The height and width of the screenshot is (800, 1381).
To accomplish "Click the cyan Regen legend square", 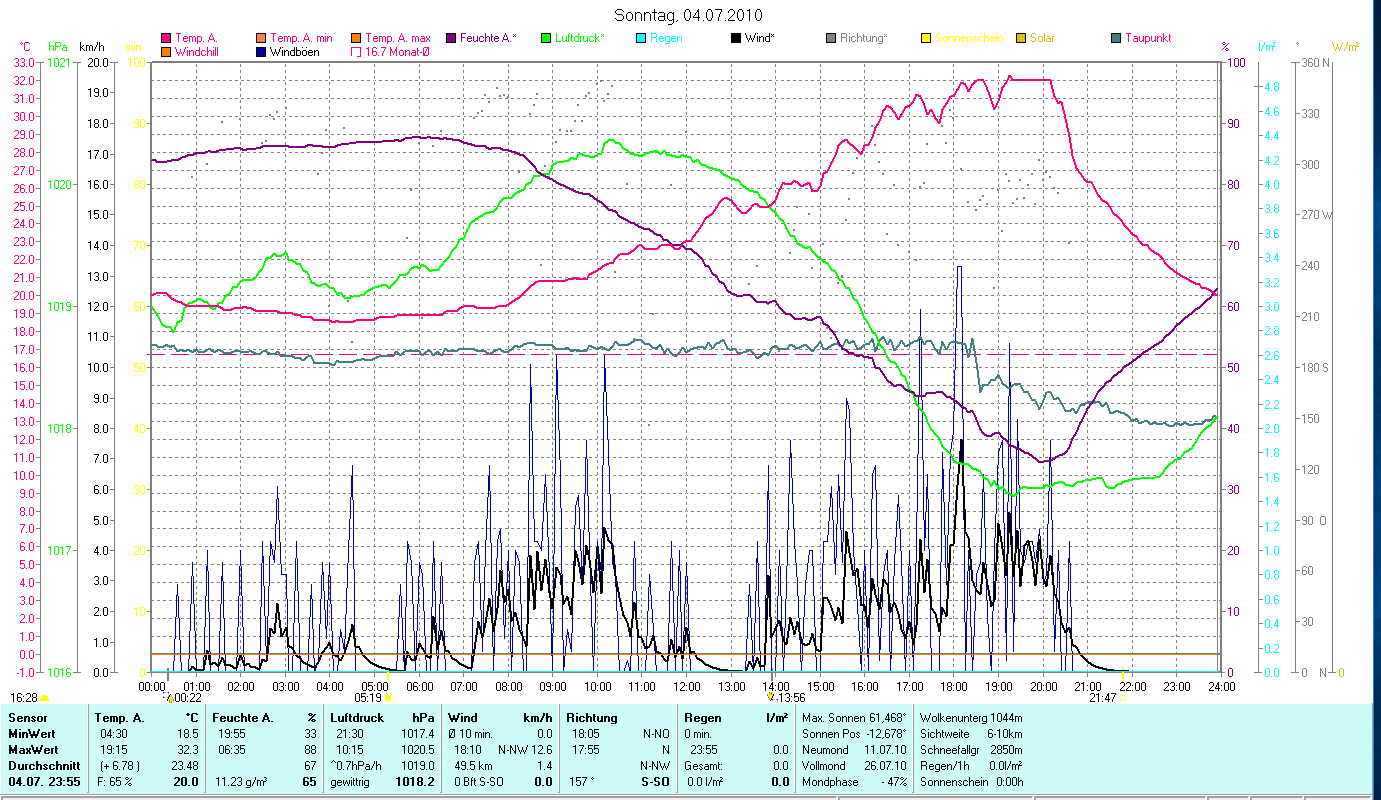I will click(641, 38).
